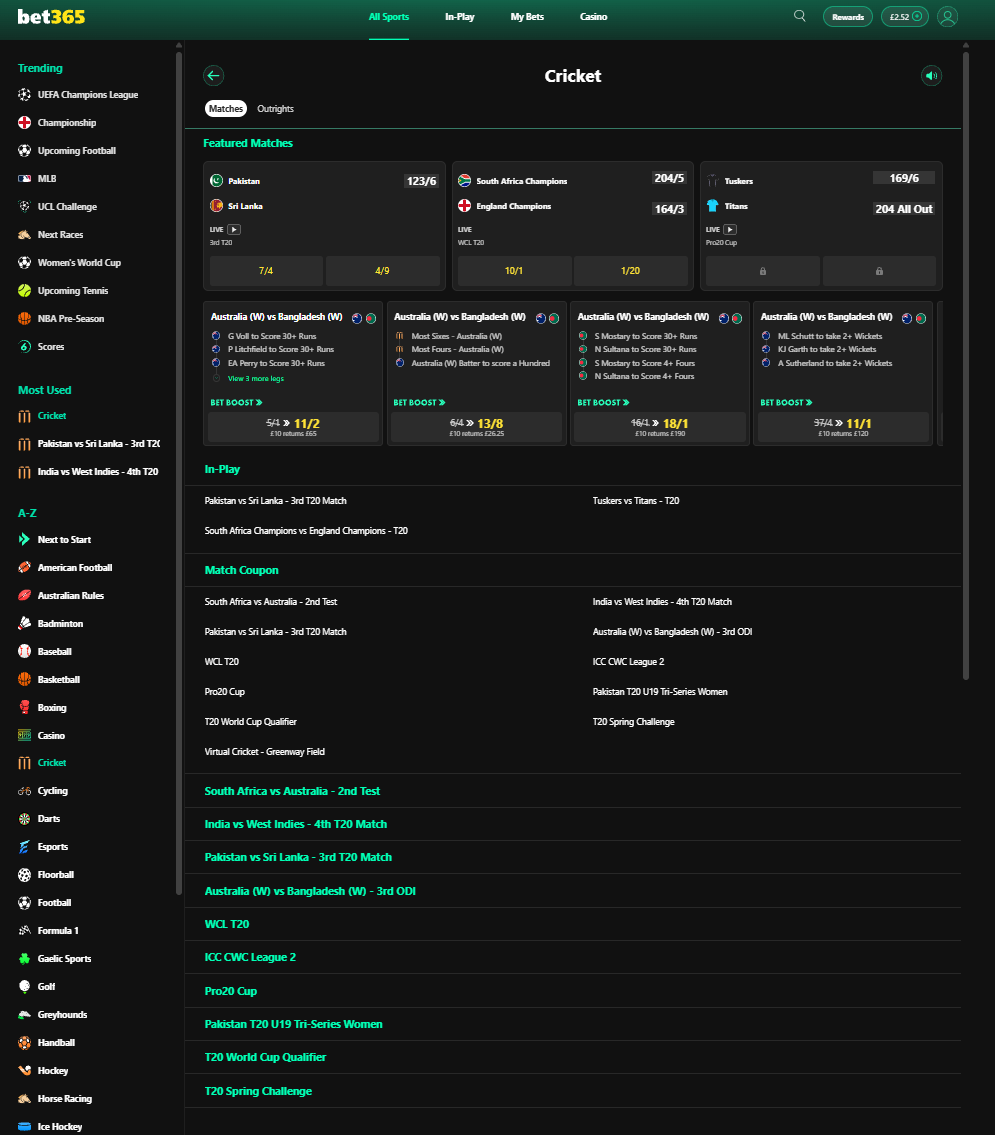Image resolution: width=995 pixels, height=1135 pixels.
Task: Open Scores in Trending sidebar
Action: tap(51, 347)
